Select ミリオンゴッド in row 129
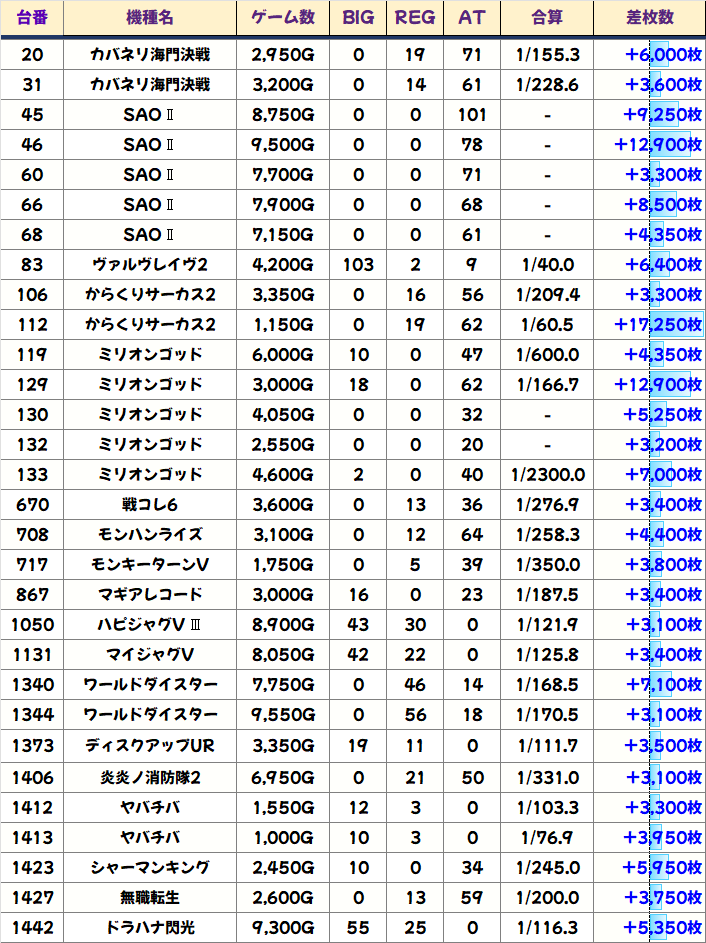Screen dimensions: 706x943 150,385
